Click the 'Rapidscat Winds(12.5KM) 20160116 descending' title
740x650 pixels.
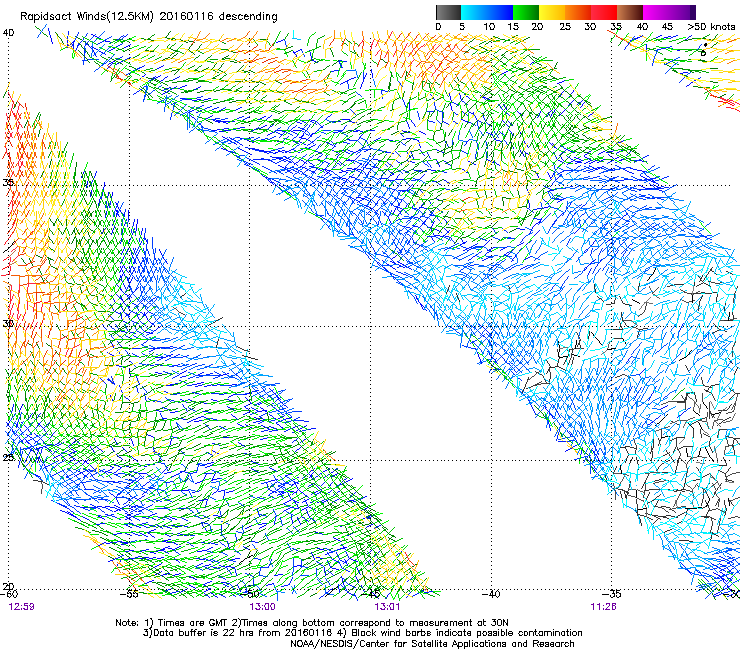149,17
